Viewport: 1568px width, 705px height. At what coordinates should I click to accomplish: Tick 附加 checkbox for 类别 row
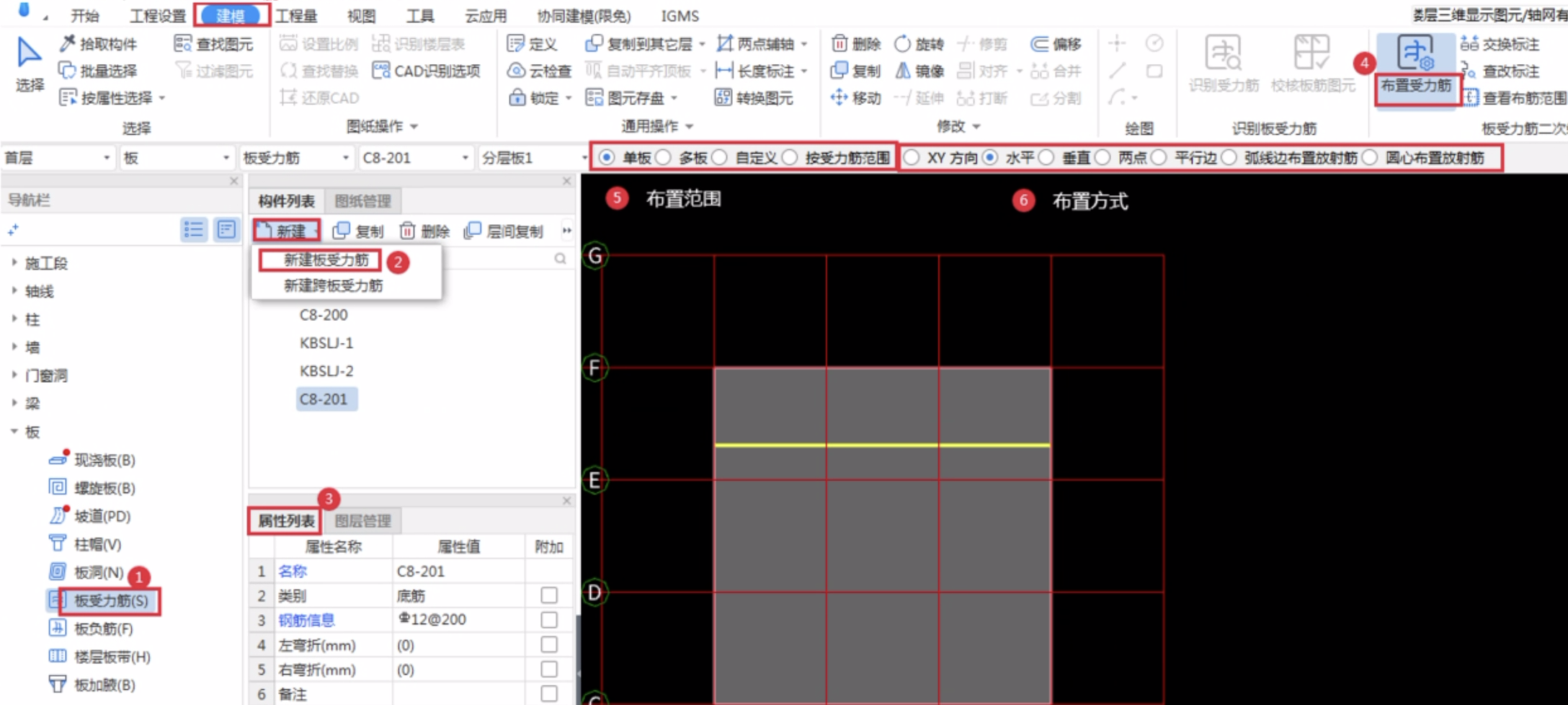[549, 595]
